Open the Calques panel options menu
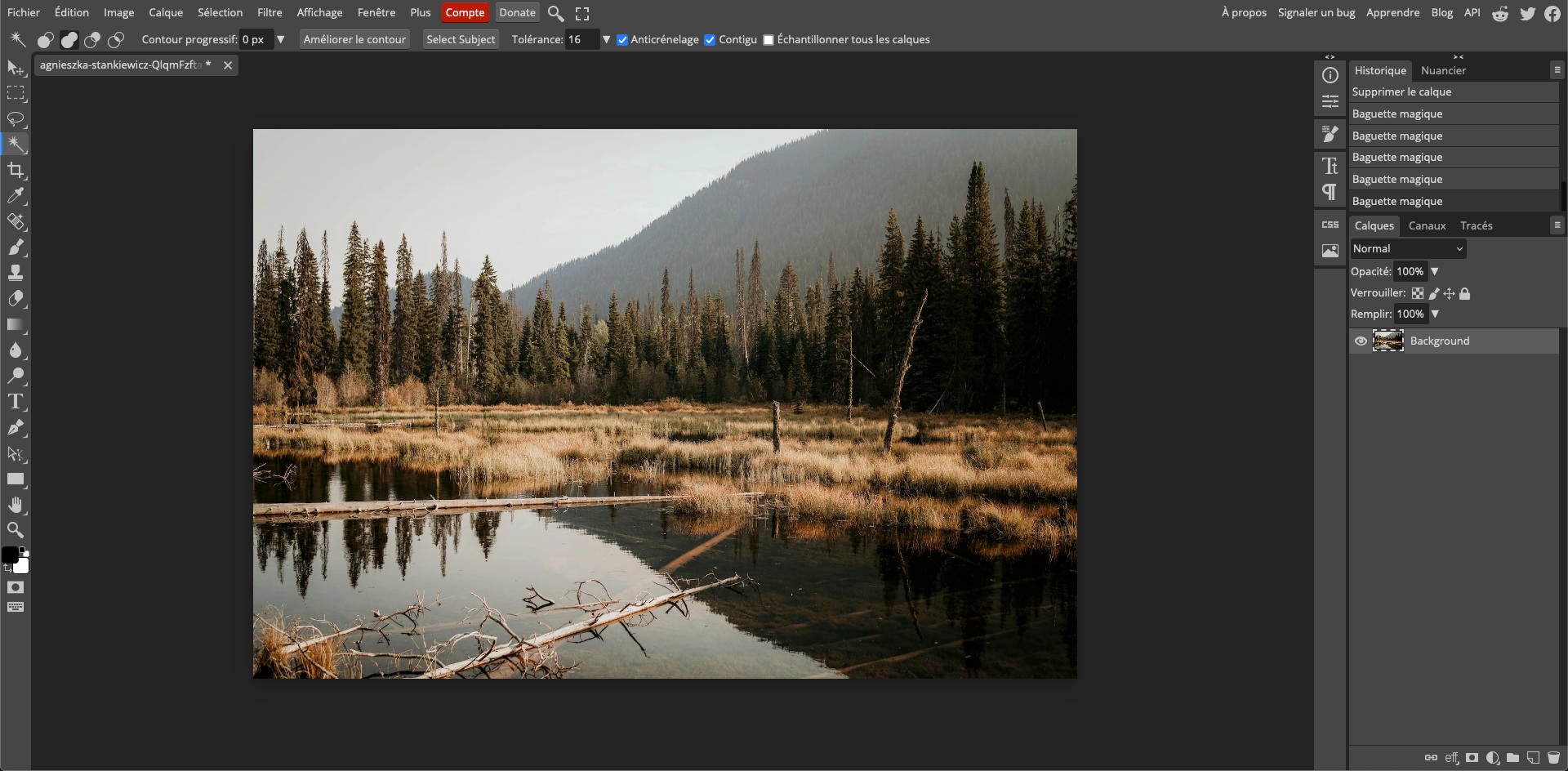 (x=1557, y=225)
